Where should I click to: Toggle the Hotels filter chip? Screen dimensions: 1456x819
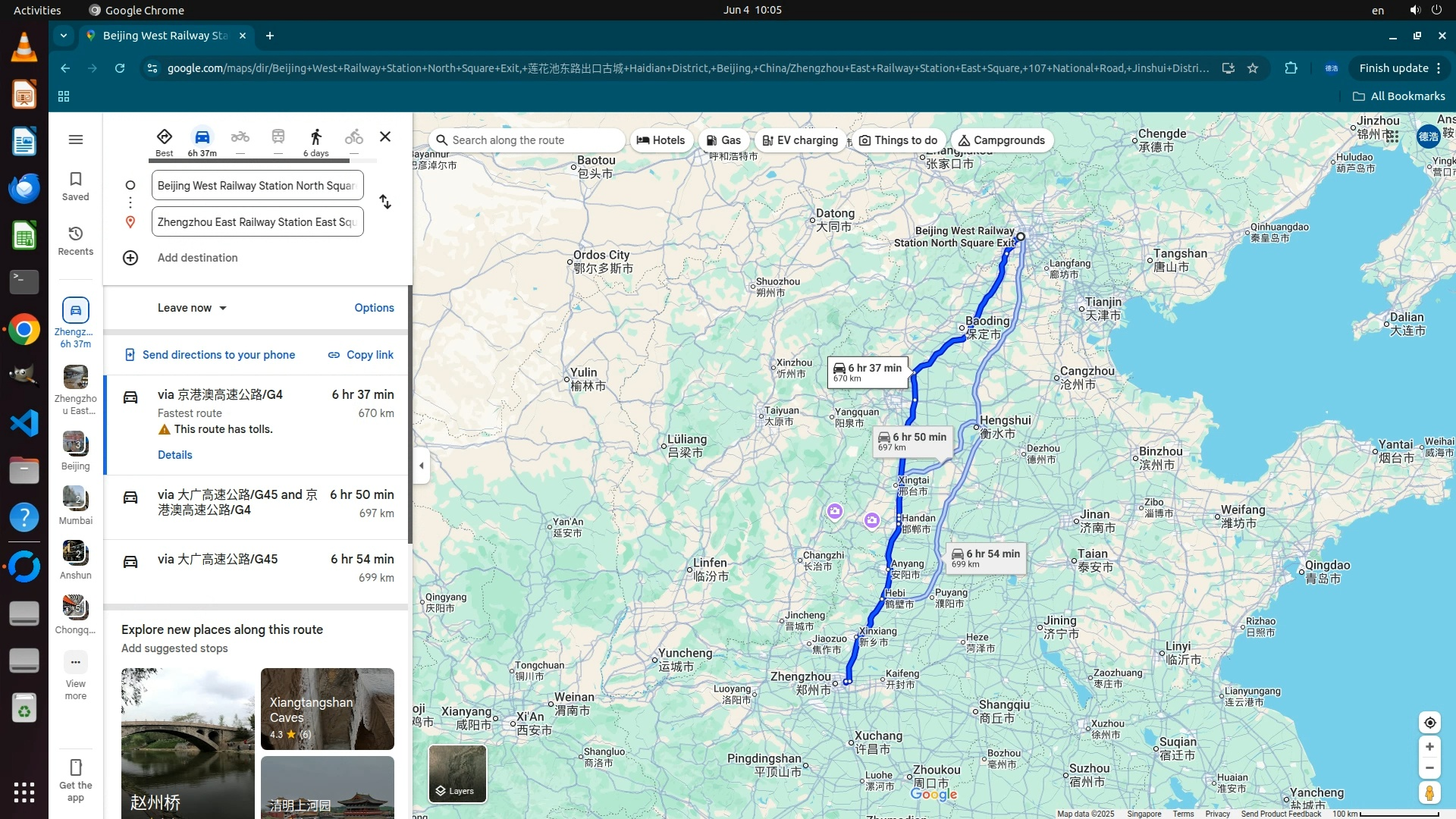661,140
